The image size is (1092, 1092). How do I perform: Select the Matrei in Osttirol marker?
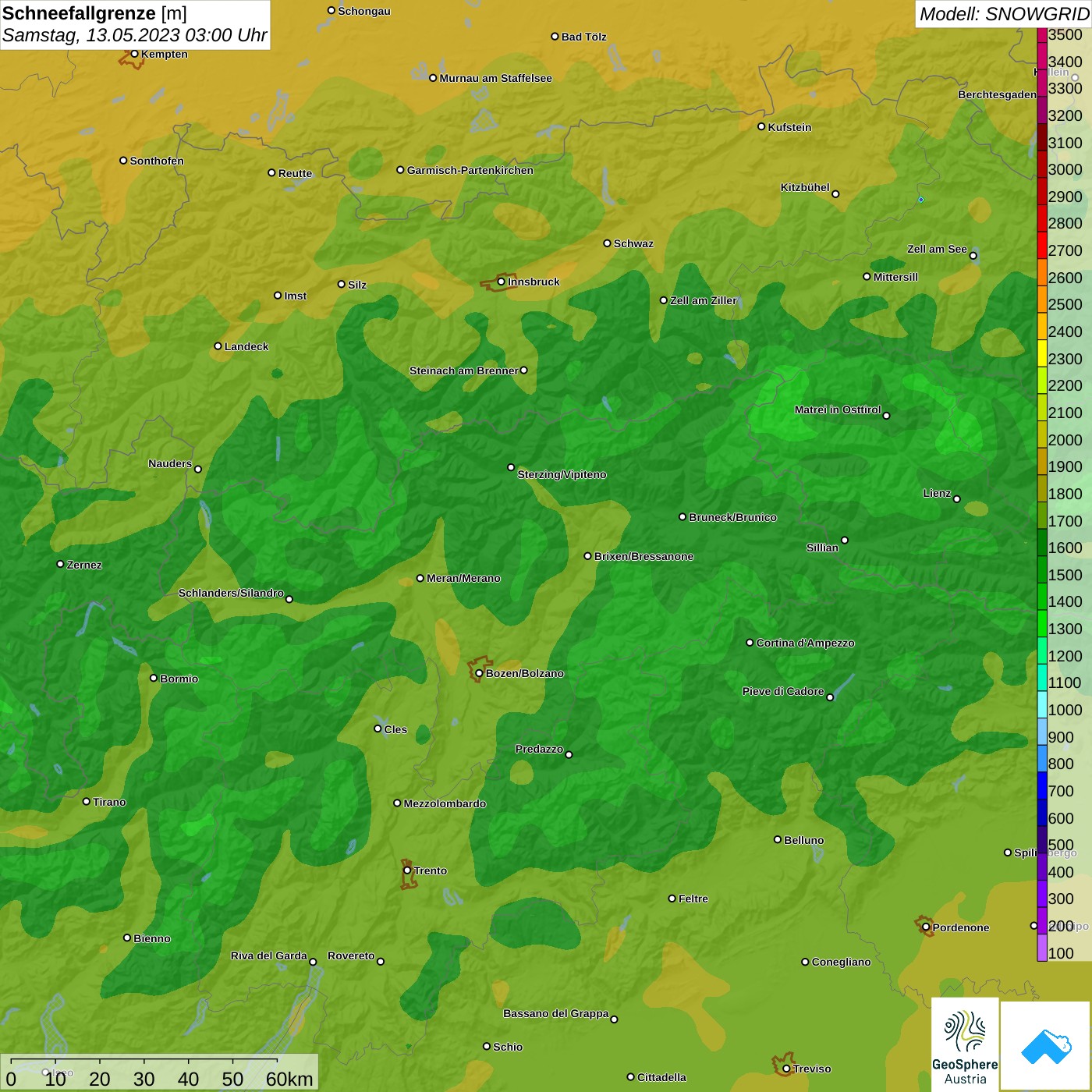coord(886,416)
